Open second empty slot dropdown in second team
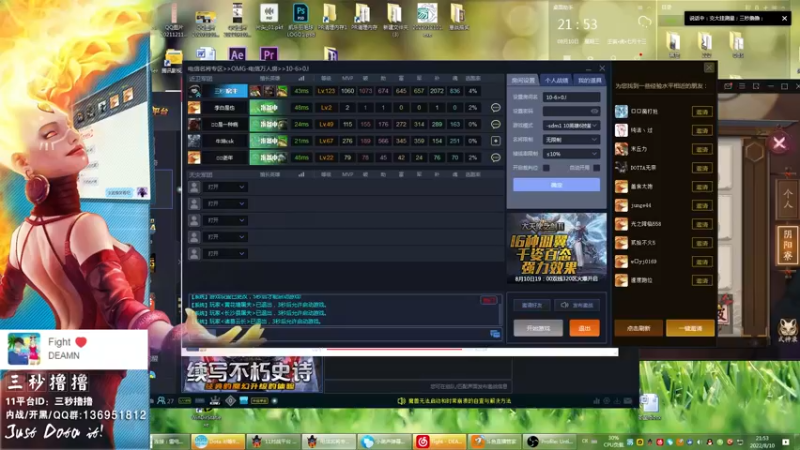 (226, 204)
